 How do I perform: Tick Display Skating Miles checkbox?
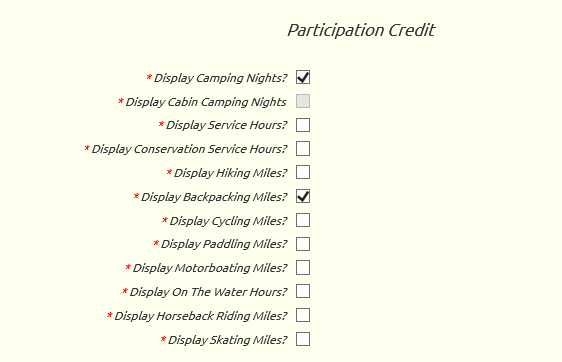(303, 339)
